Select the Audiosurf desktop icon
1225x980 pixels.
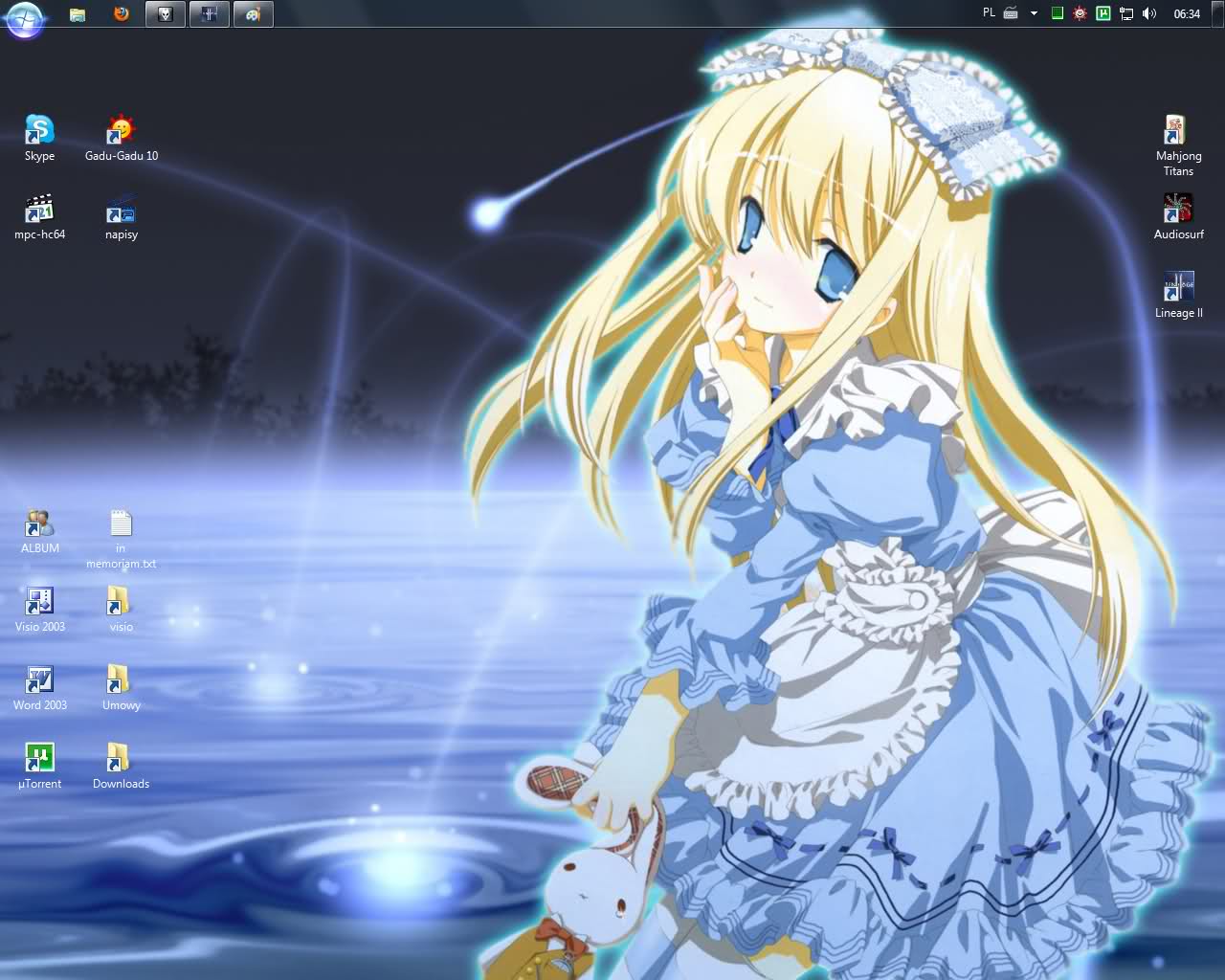pos(1177,209)
